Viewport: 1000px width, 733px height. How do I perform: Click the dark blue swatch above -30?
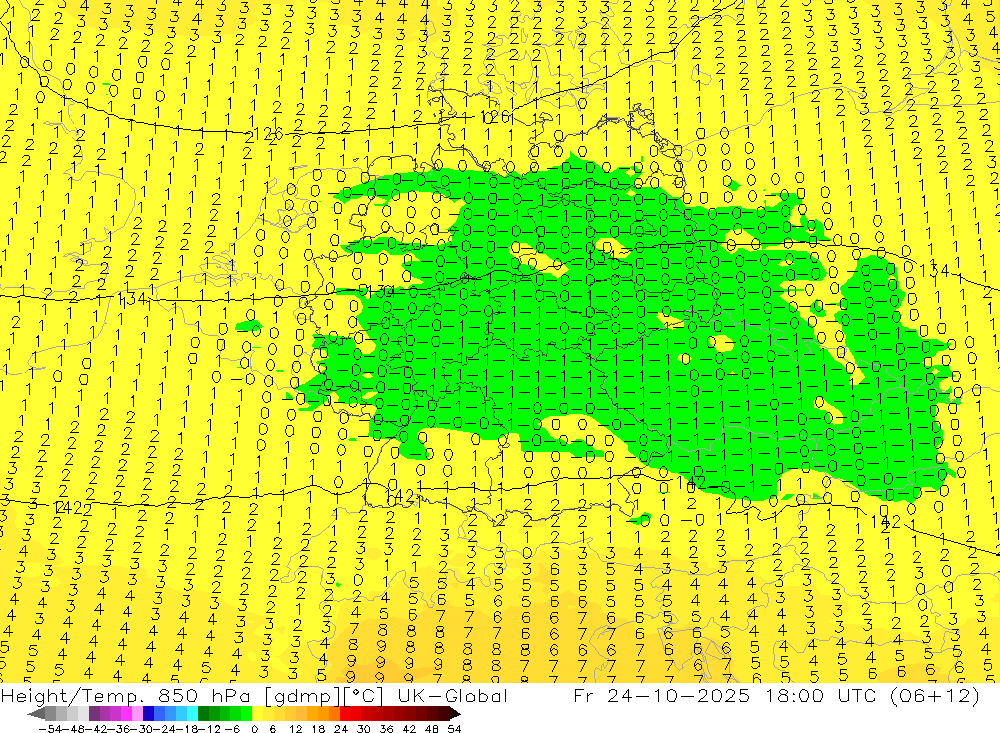click(x=148, y=714)
